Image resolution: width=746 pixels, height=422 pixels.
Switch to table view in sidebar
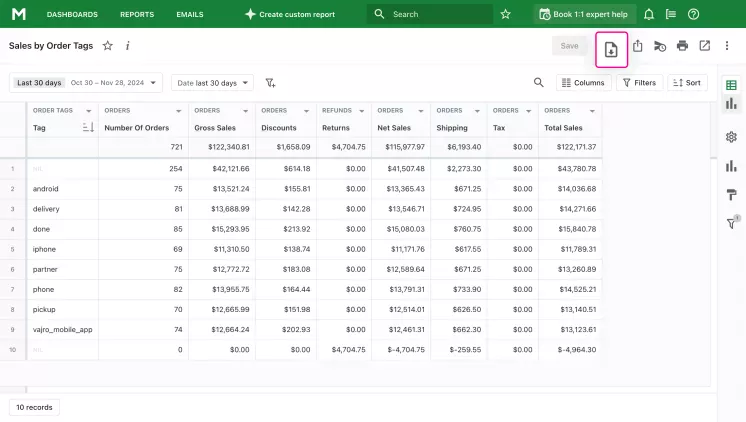click(x=731, y=85)
